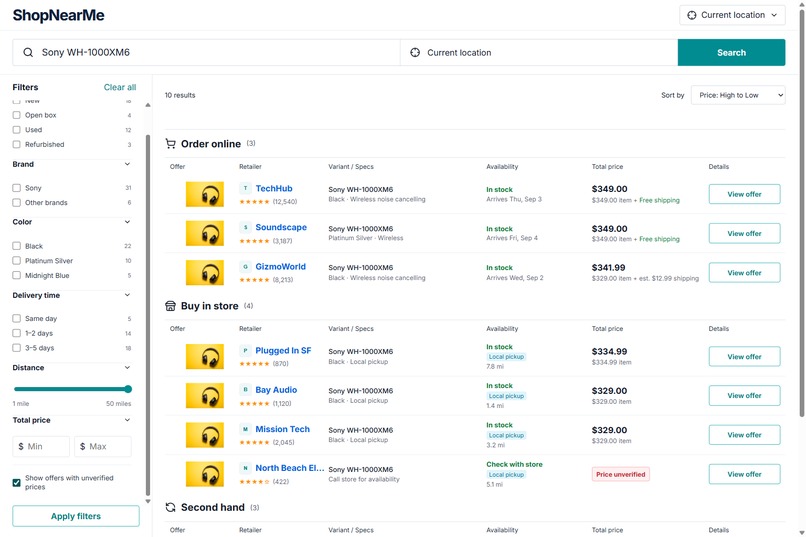This screenshot has width=806, height=537.
Task: Check the Refurbished filter
Action: click(x=16, y=144)
